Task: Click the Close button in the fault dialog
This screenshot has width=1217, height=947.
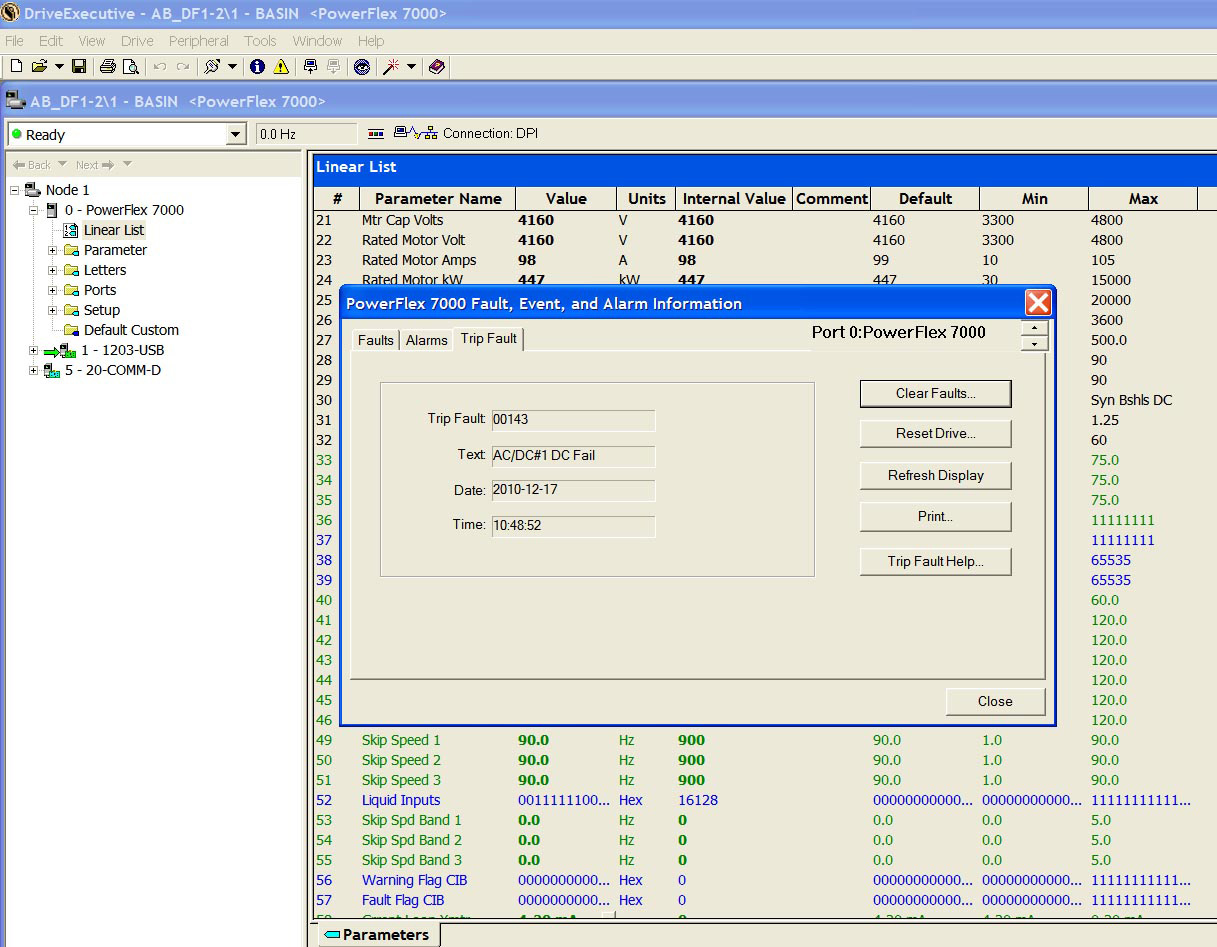Action: click(995, 701)
